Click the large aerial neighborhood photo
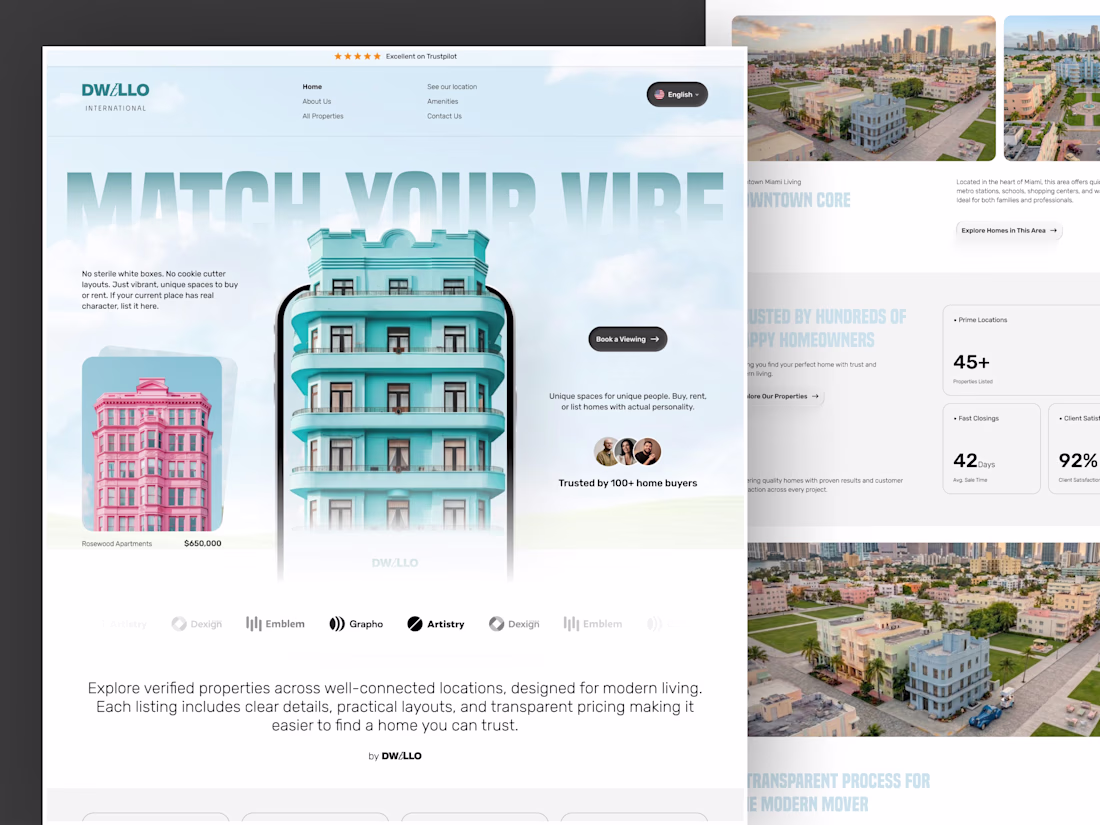 923,639
